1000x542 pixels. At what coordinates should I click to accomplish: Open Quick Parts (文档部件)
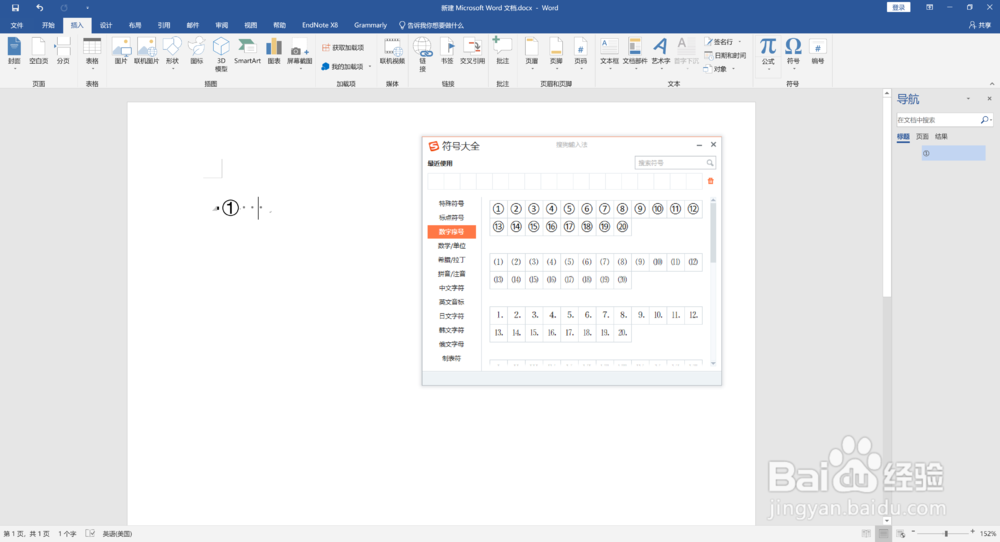(635, 54)
